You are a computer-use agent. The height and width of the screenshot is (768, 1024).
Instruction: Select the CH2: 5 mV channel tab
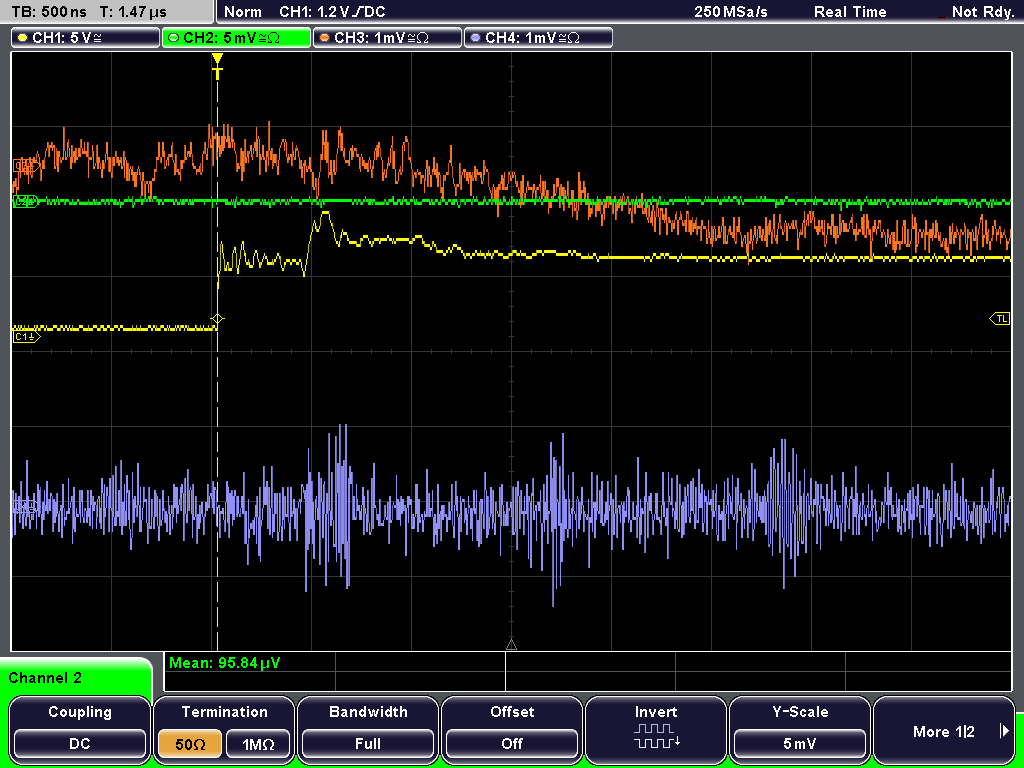236,38
